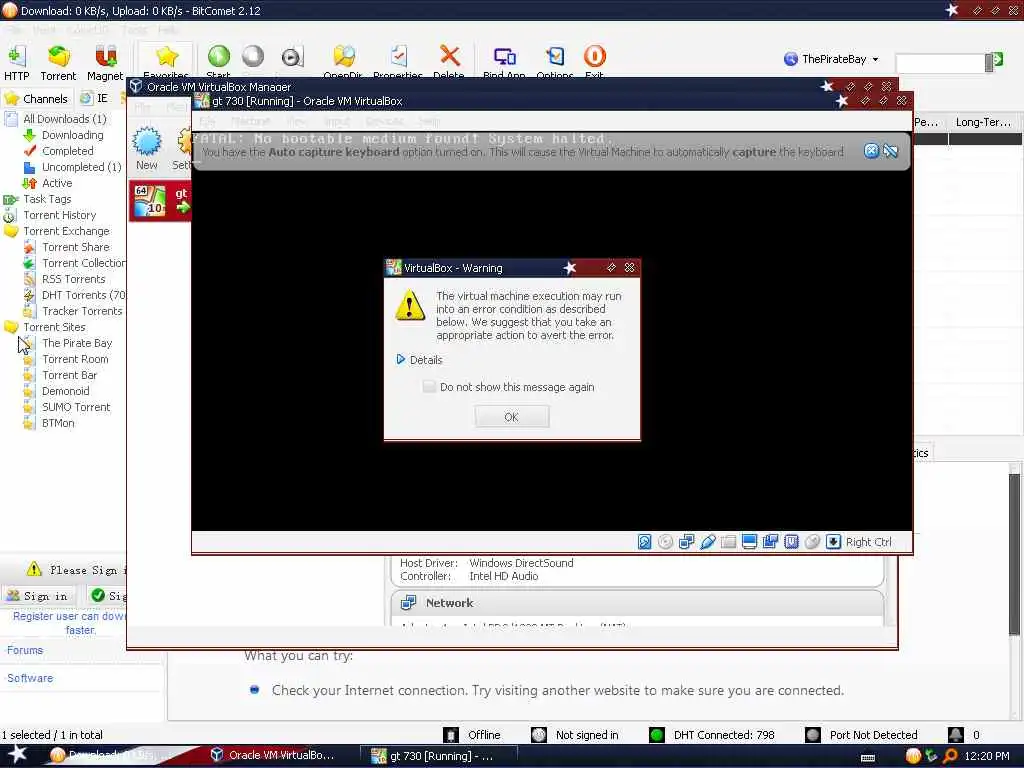Select the Active filter in sidebar

point(57,184)
